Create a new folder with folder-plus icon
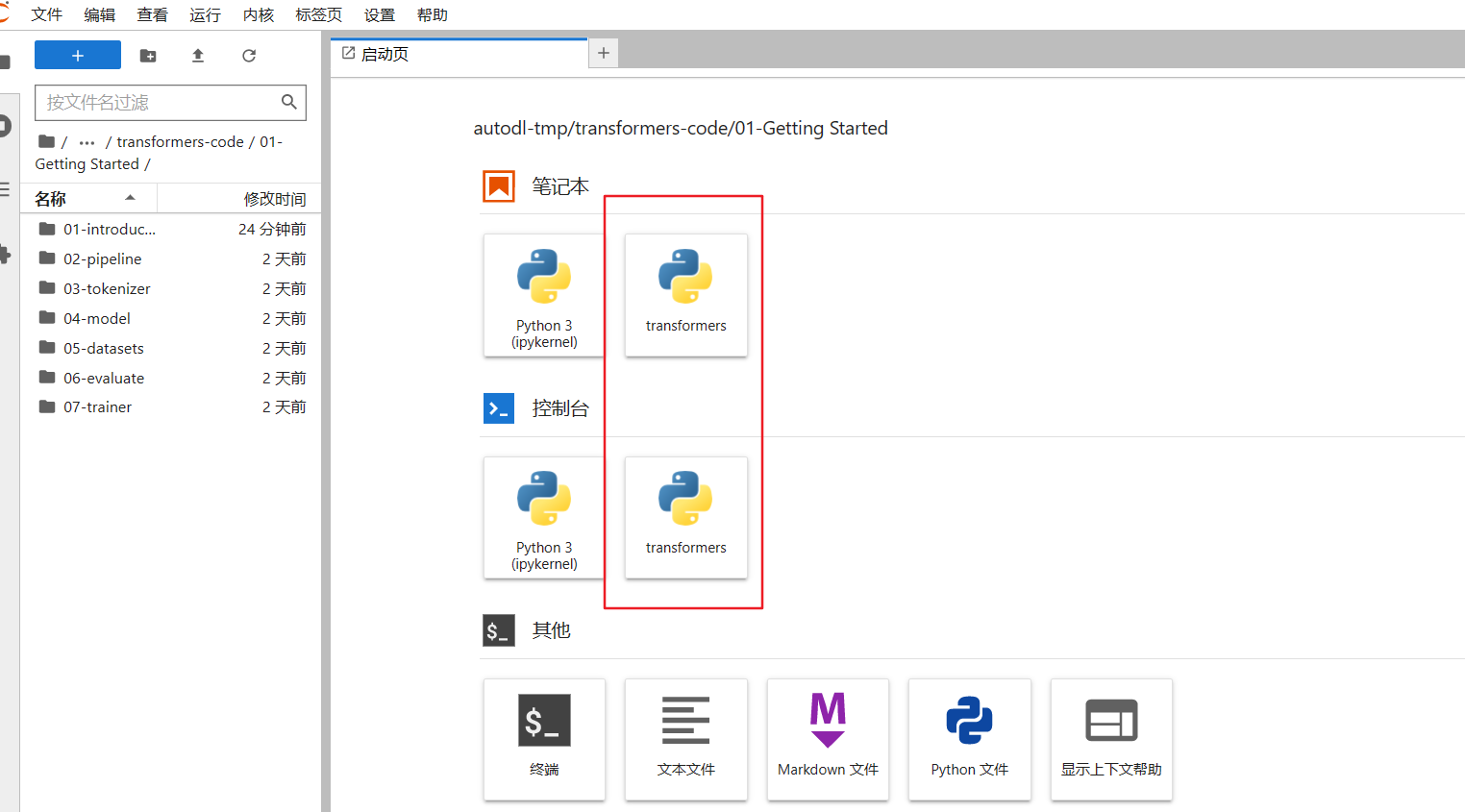This screenshot has width=1465, height=812. [148, 56]
